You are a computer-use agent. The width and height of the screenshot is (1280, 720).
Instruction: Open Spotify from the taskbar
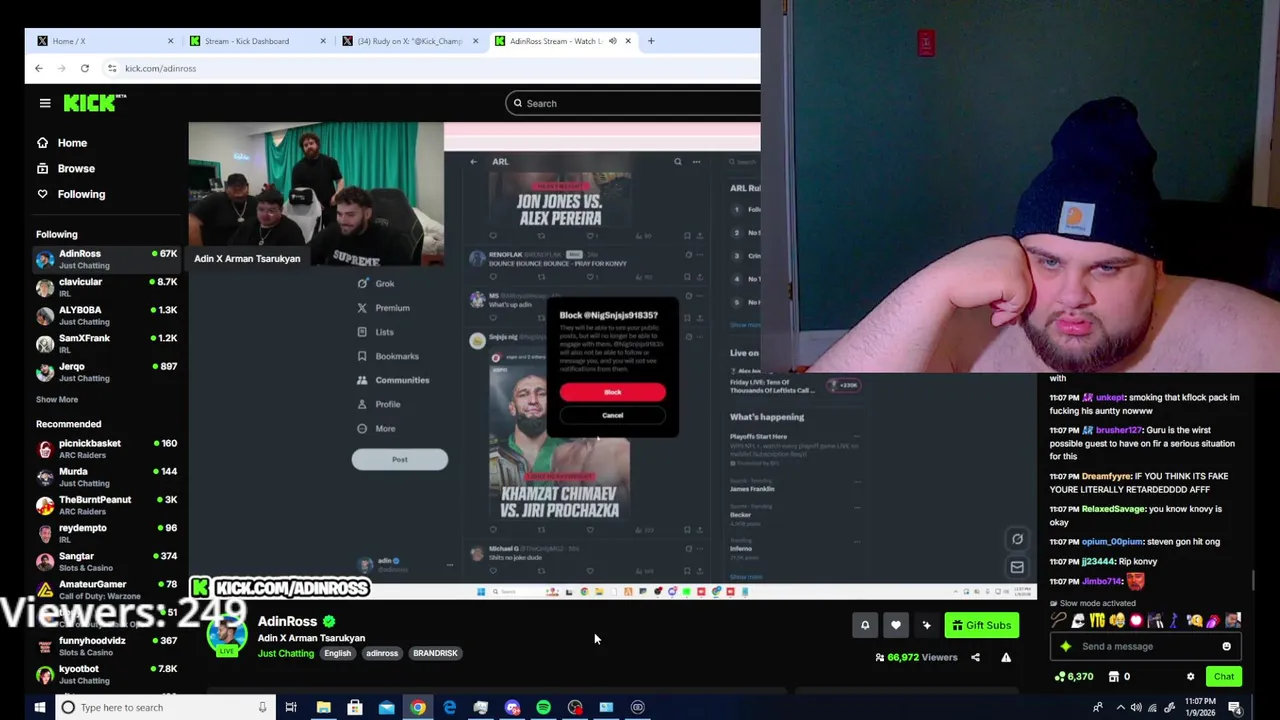click(x=543, y=707)
